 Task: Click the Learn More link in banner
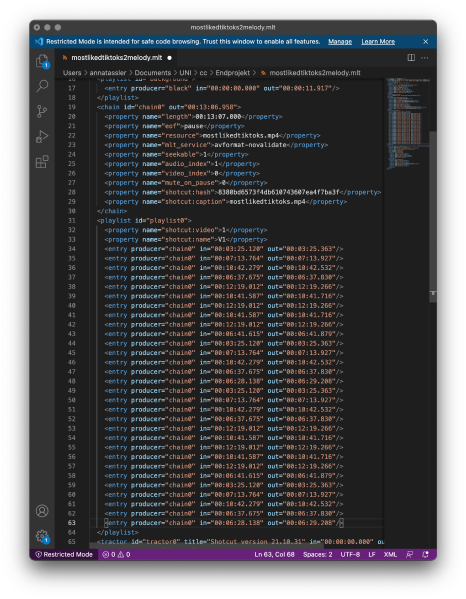click(x=378, y=41)
